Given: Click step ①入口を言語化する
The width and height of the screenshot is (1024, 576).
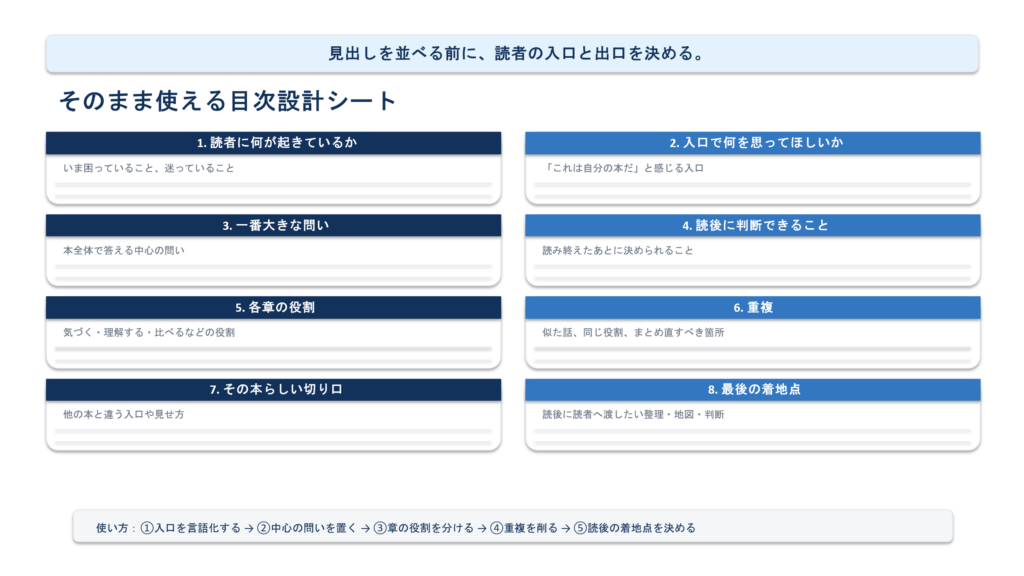Looking at the screenshot, I should [x=191, y=528].
